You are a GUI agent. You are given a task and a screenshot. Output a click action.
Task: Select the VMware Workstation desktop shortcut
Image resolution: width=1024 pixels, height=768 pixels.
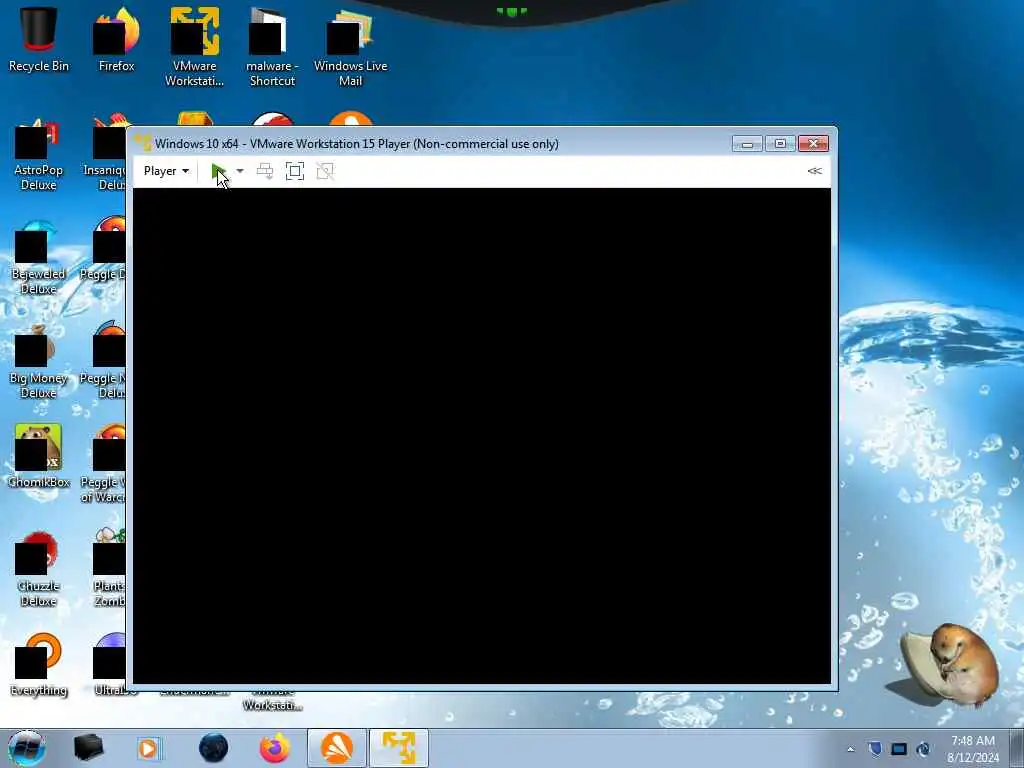(x=194, y=47)
